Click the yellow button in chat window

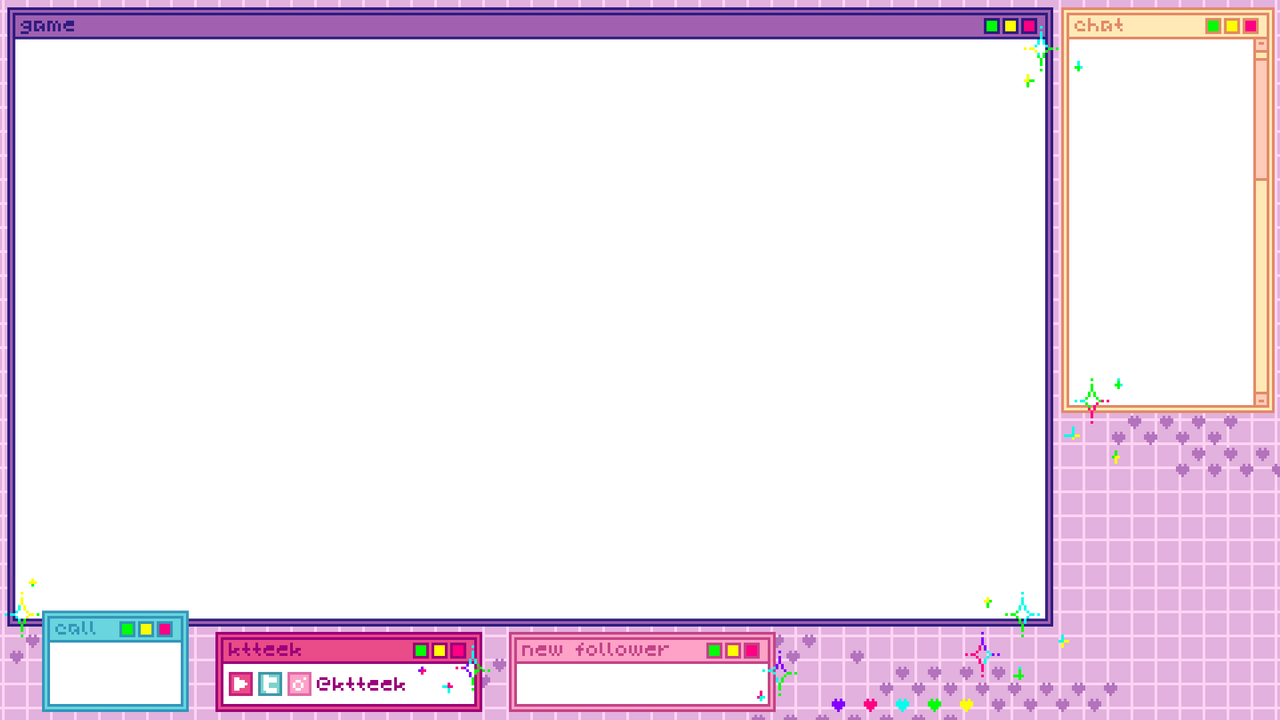pyautogui.click(x=1232, y=26)
